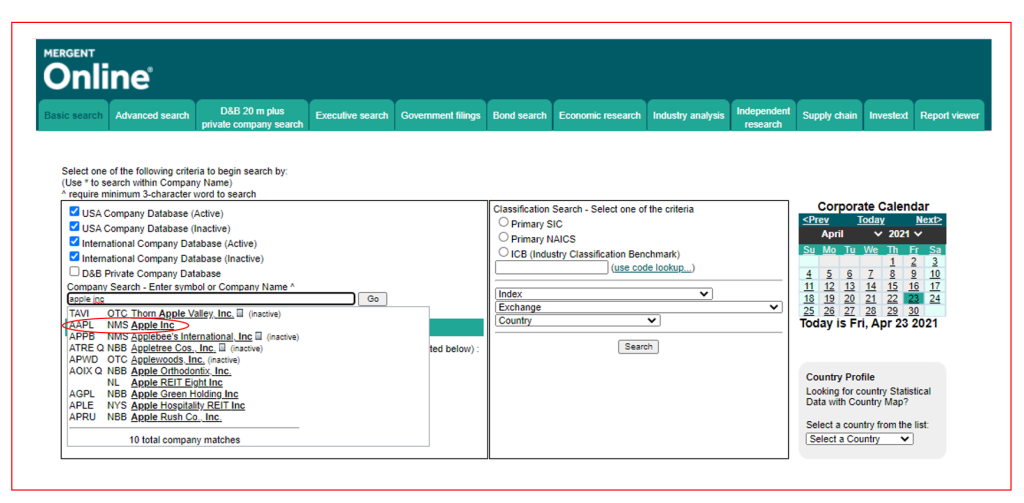Viewport: 1024px width, 503px height.
Task: Select Thorn Apple Valley, Inc. suggestion
Action: pos(182,314)
